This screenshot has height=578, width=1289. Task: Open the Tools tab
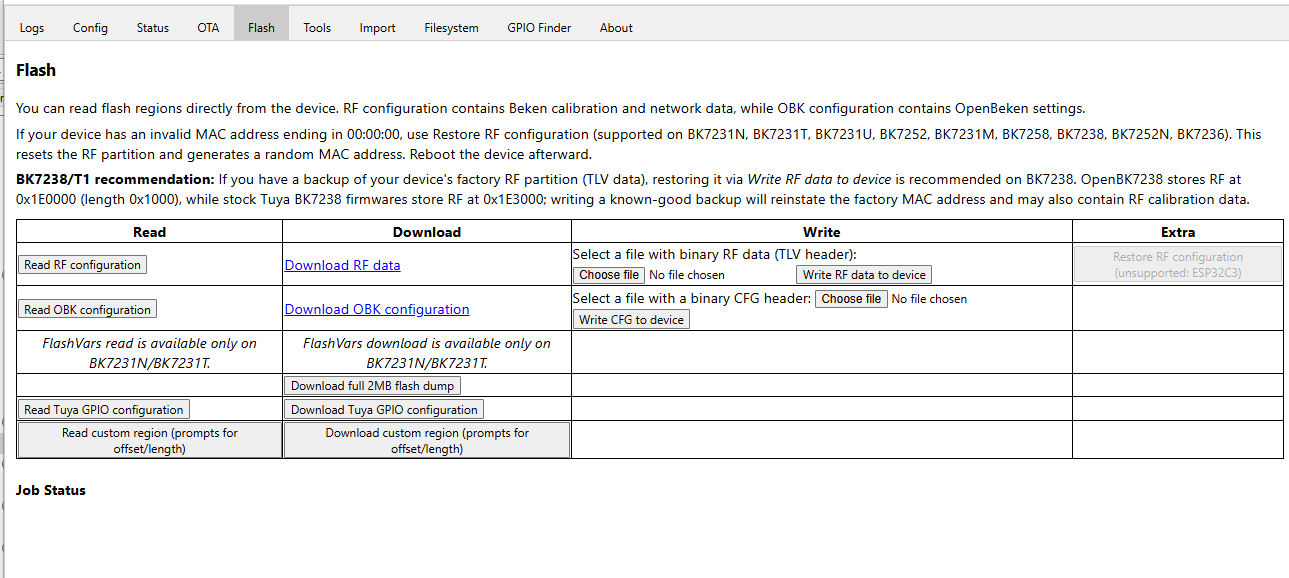pyautogui.click(x=317, y=27)
